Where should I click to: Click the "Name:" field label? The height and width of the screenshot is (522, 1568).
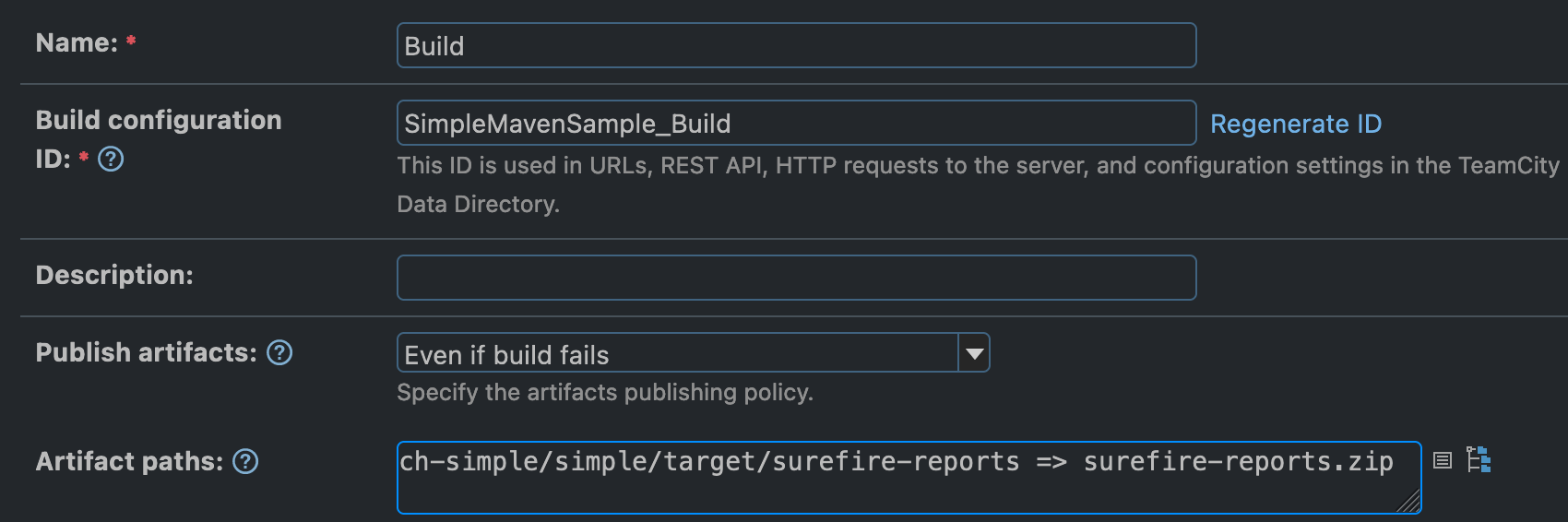click(77, 43)
